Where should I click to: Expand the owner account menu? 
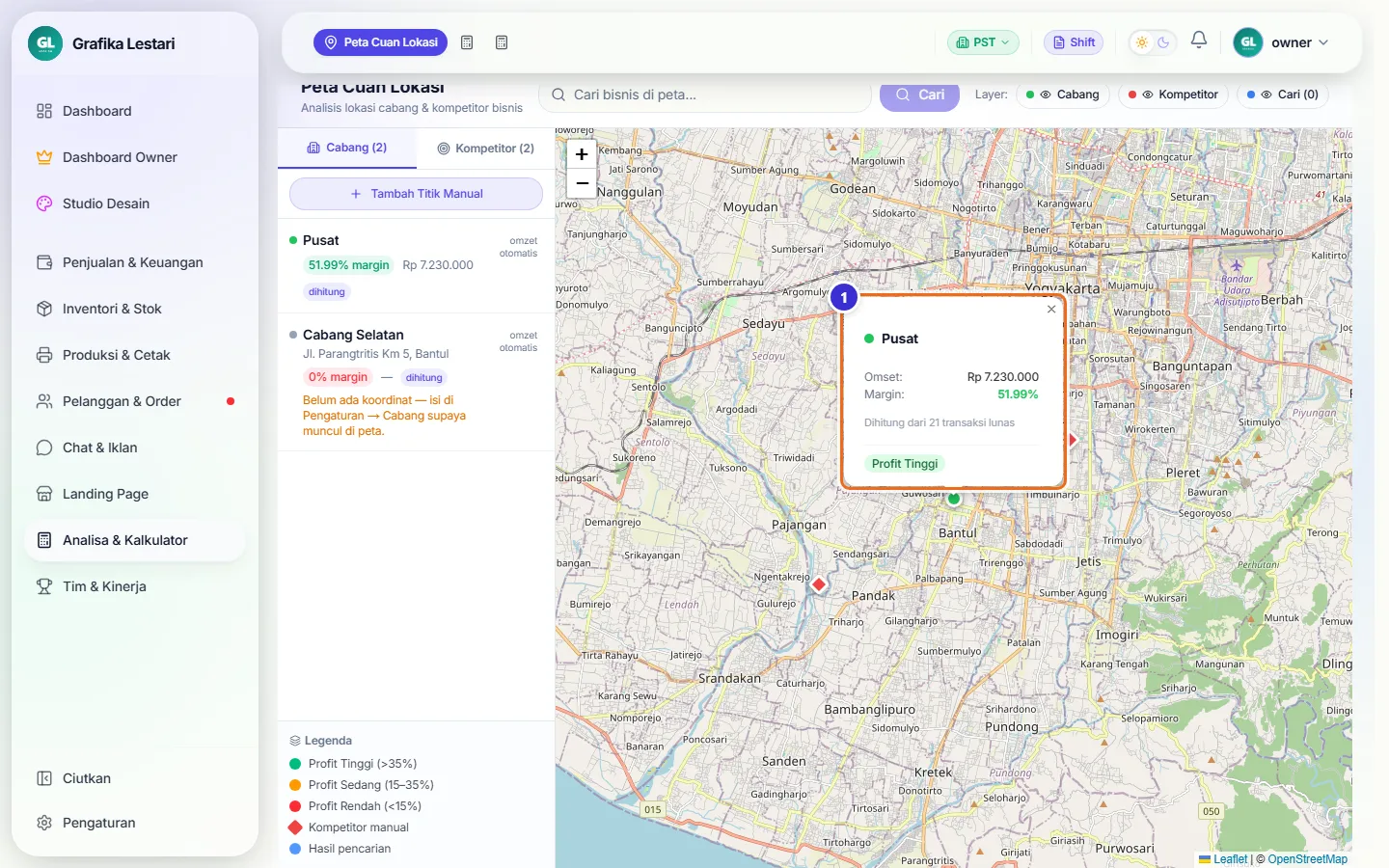(1281, 42)
